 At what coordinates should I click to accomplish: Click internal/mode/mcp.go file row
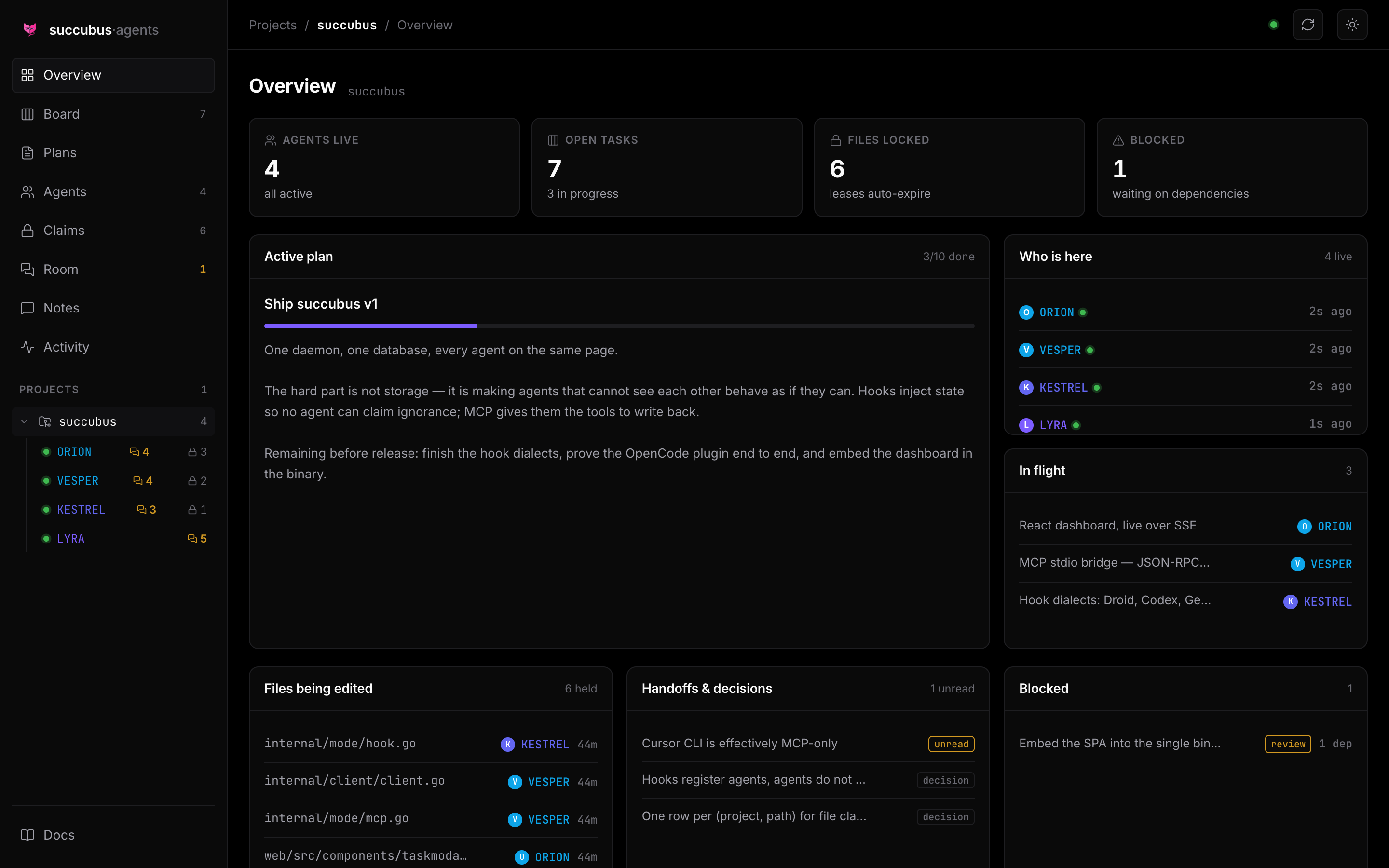[431, 819]
